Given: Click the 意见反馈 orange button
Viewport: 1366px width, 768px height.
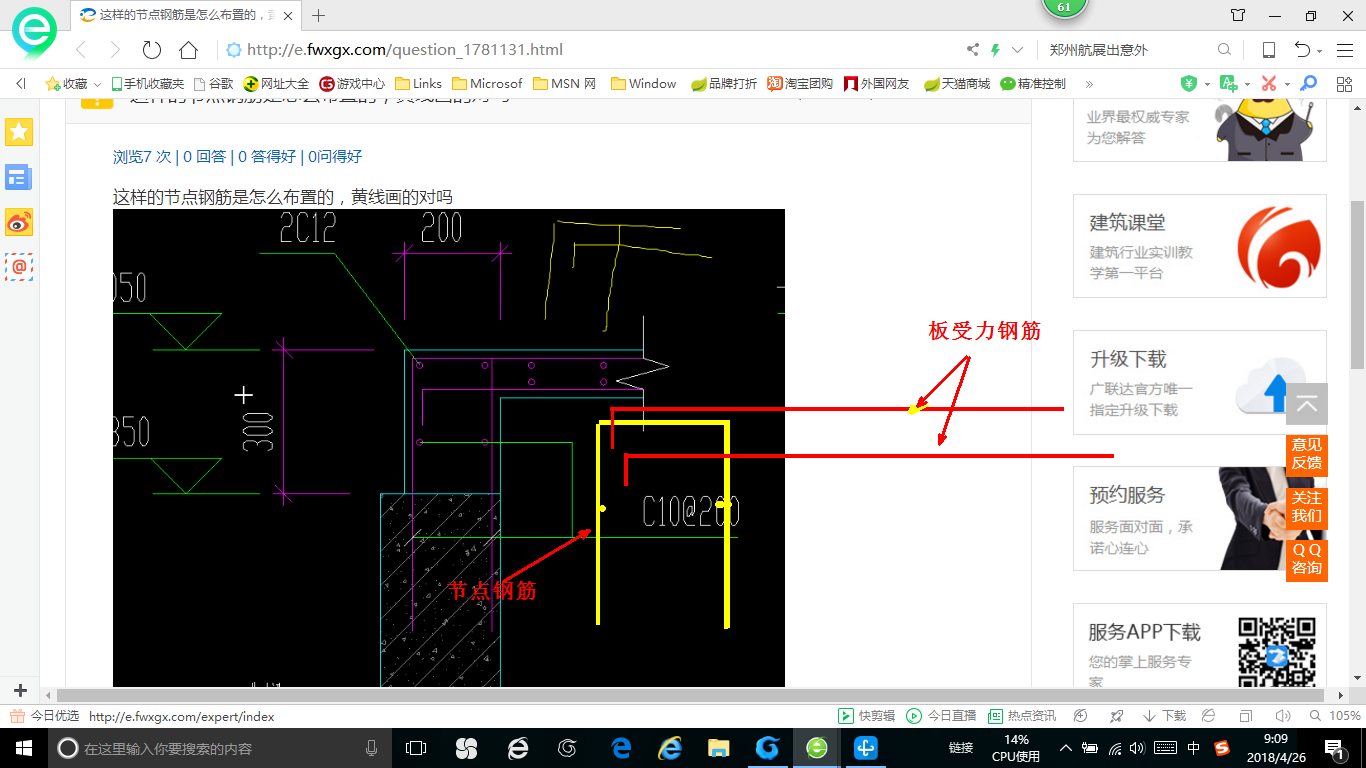Looking at the screenshot, I should click(x=1307, y=454).
